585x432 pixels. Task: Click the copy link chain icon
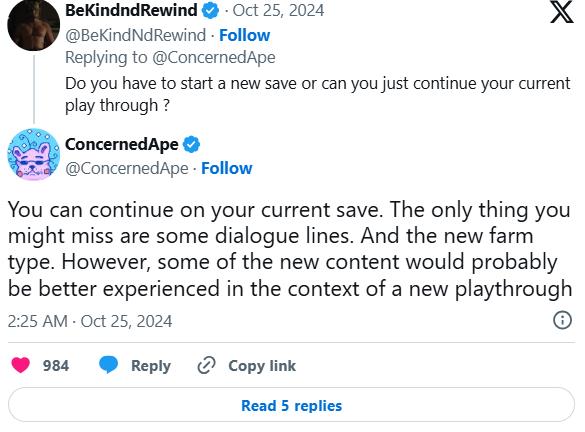point(206,365)
